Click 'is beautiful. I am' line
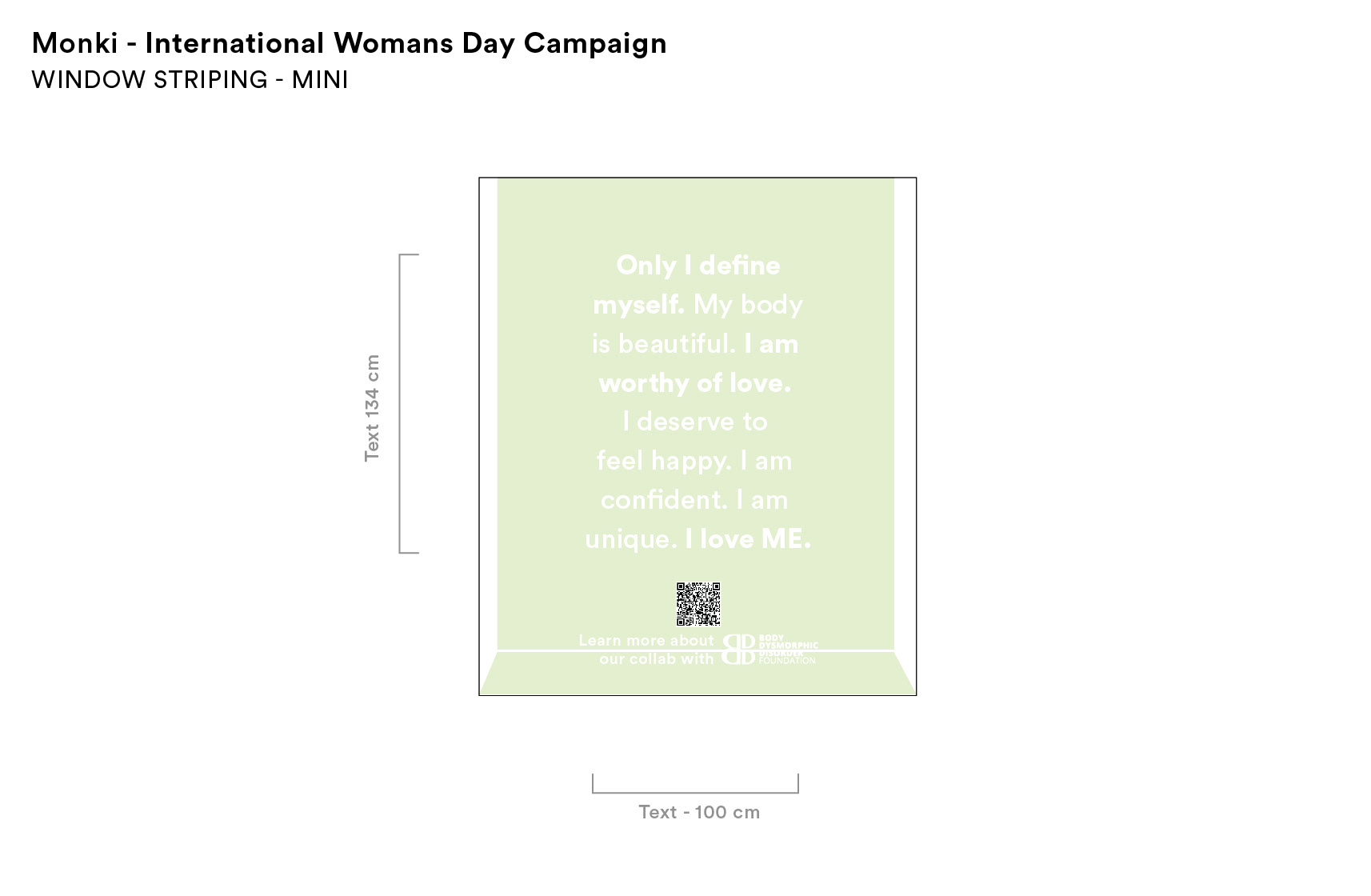This screenshot has width=1371, height=896. point(695,344)
